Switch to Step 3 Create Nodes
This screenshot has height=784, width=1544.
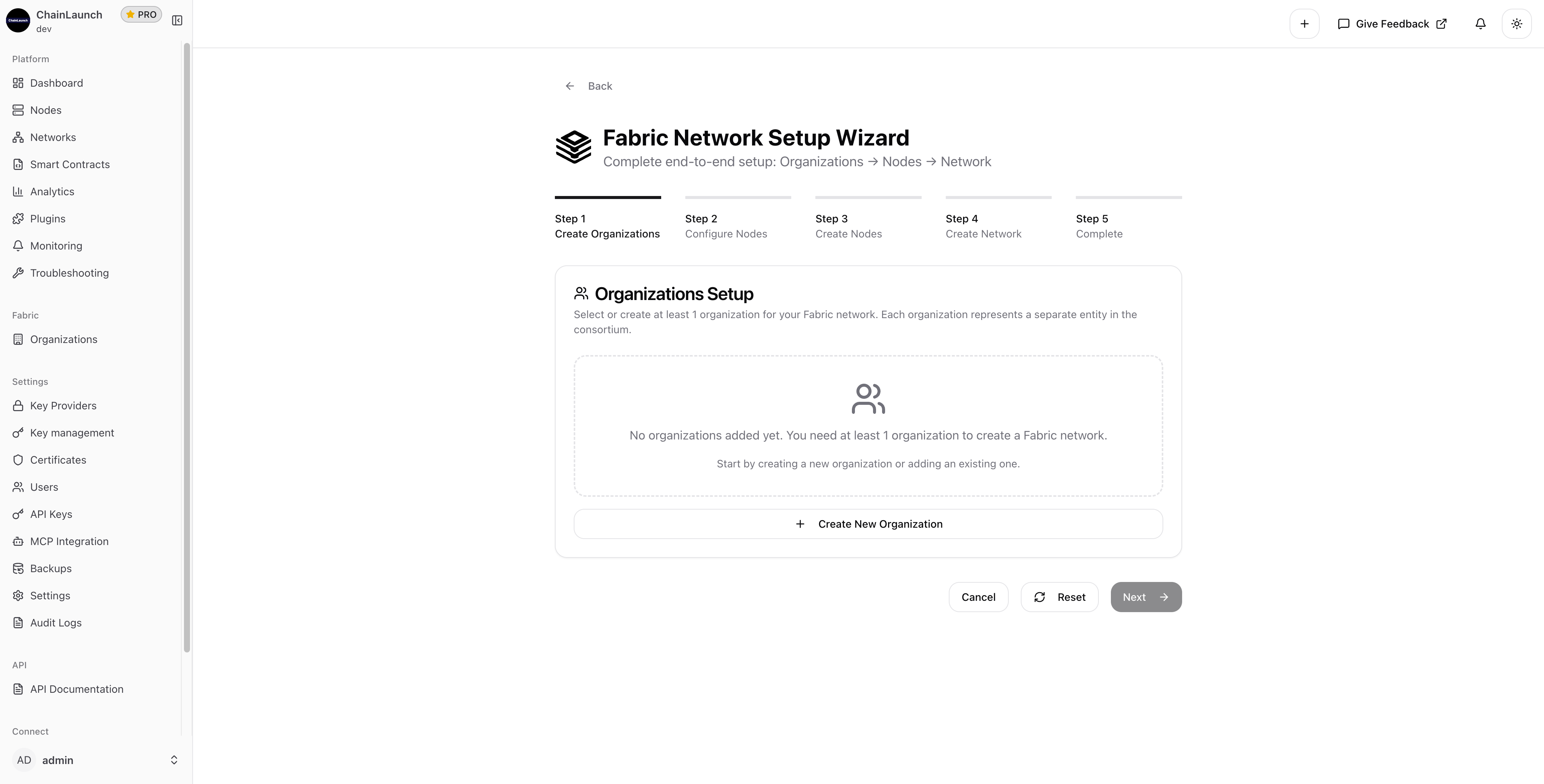click(848, 226)
